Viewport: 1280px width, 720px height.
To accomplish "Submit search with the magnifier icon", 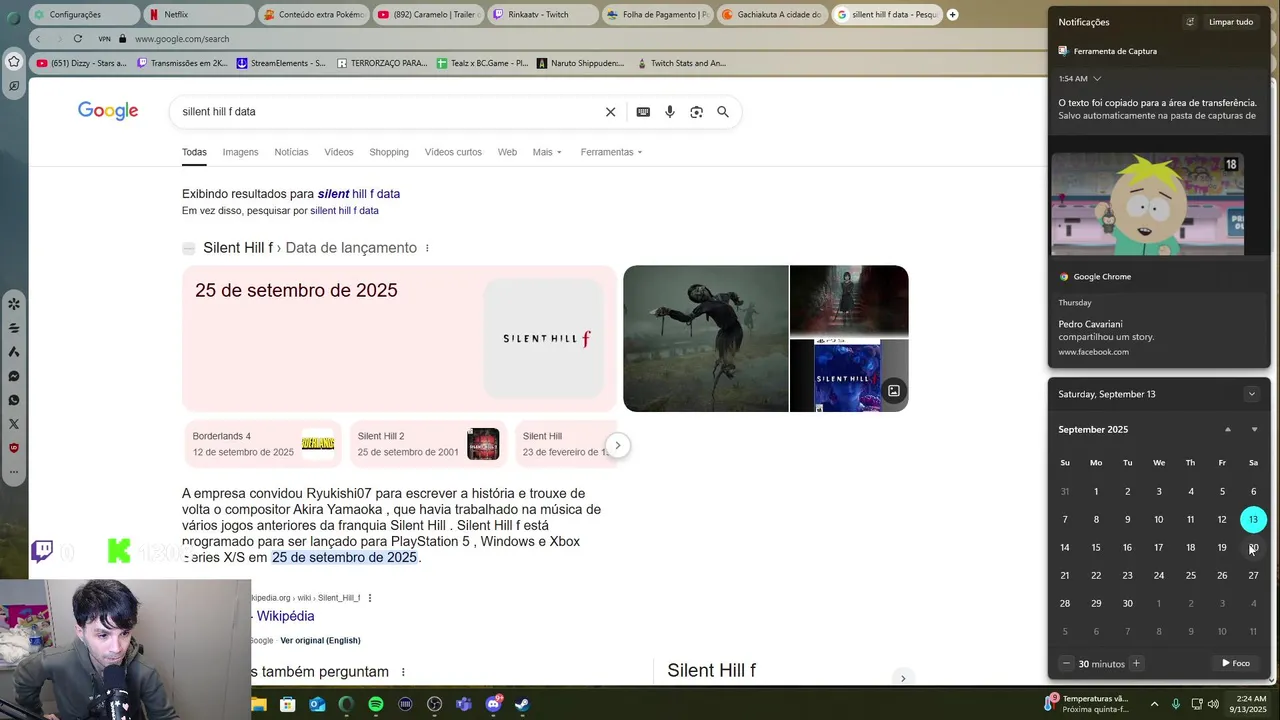I will (723, 112).
